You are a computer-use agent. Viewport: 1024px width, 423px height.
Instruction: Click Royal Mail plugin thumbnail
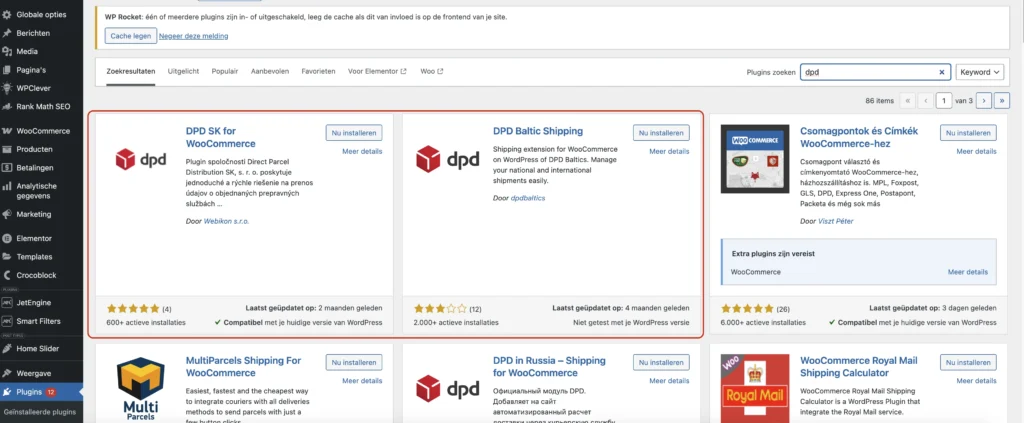pos(755,388)
